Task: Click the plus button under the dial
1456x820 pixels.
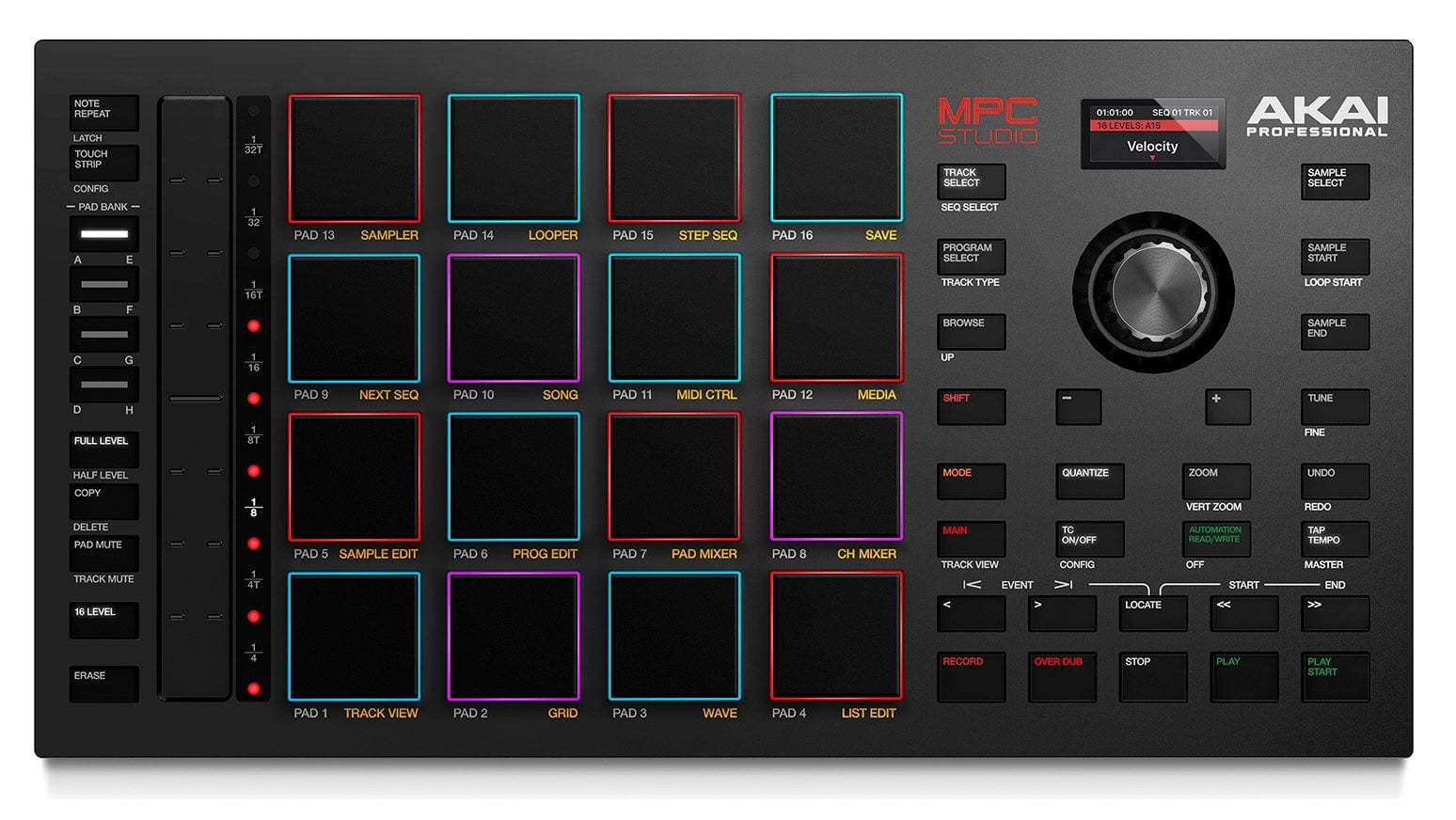Action: click(x=1228, y=407)
